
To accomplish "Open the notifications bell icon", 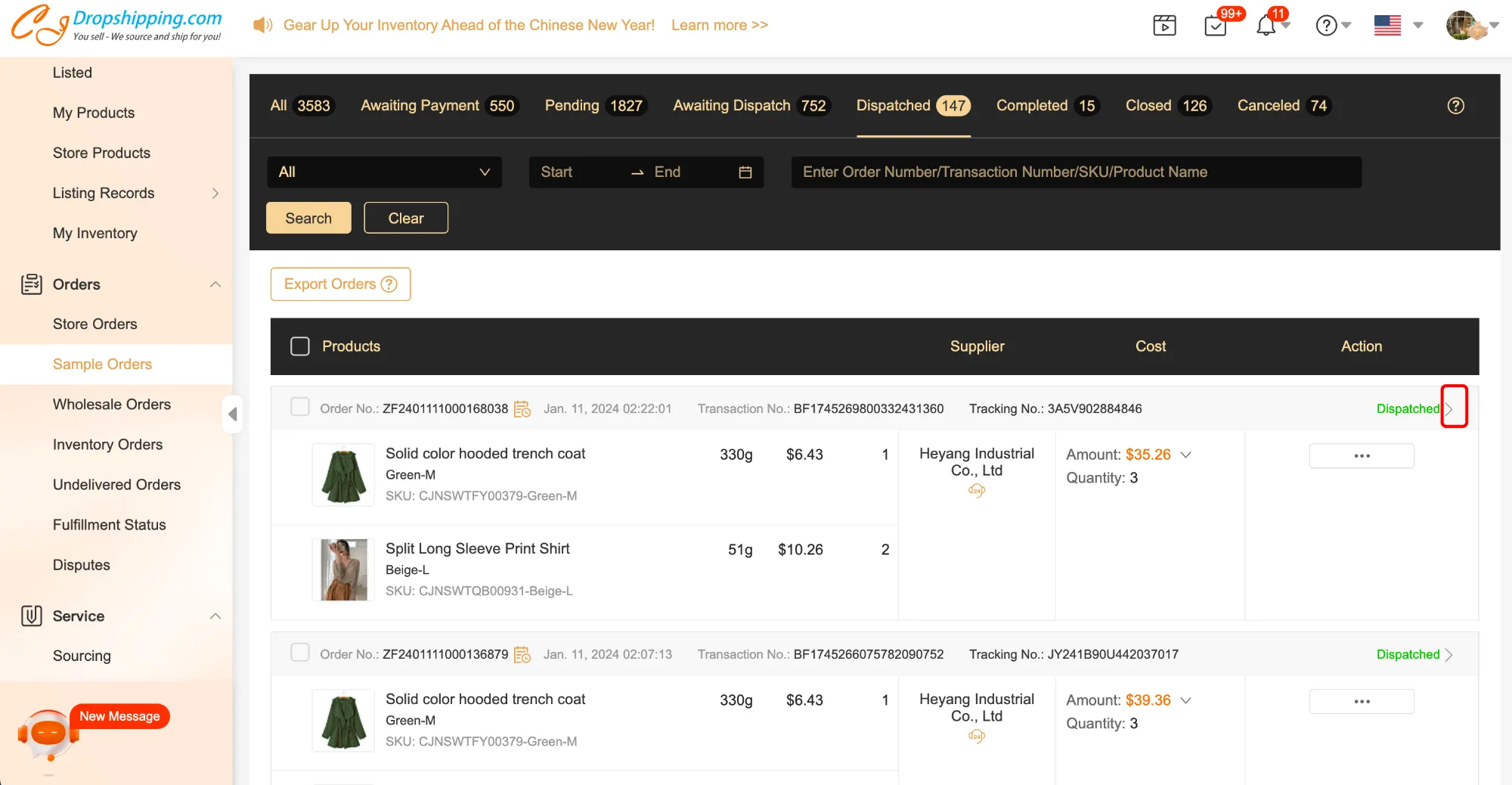I will tap(1266, 26).
